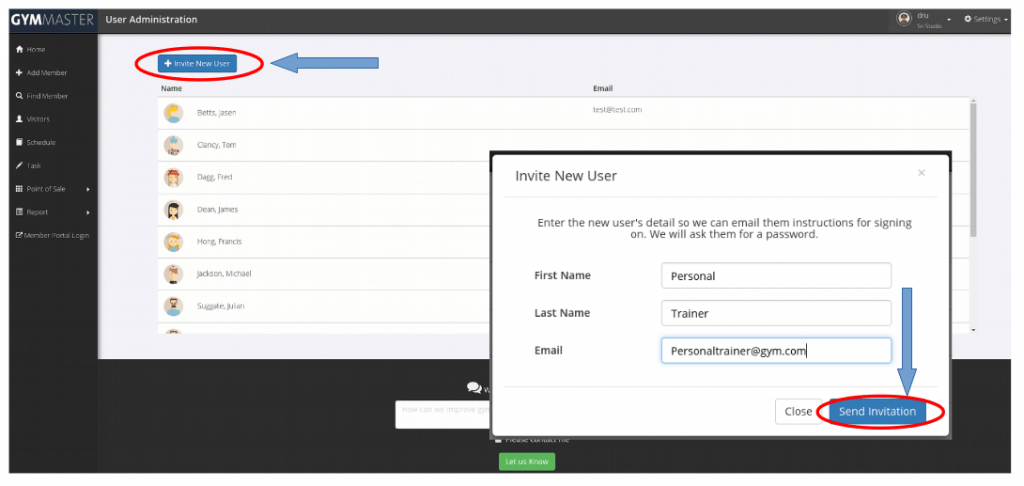
Task: Click Jasen Betts avatar thumbnail
Action: click(173, 113)
